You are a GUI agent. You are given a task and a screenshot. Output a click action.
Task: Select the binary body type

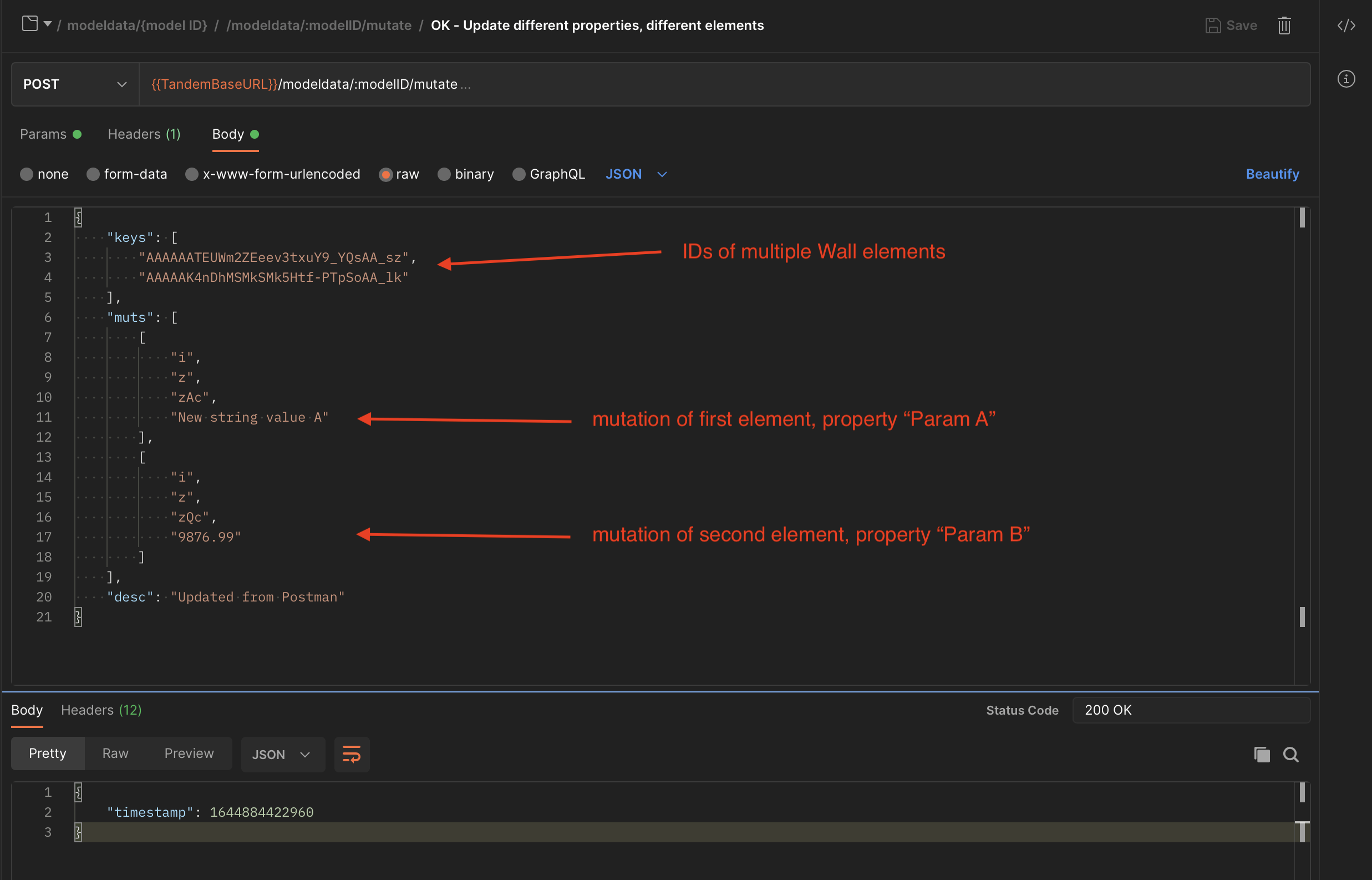[465, 174]
